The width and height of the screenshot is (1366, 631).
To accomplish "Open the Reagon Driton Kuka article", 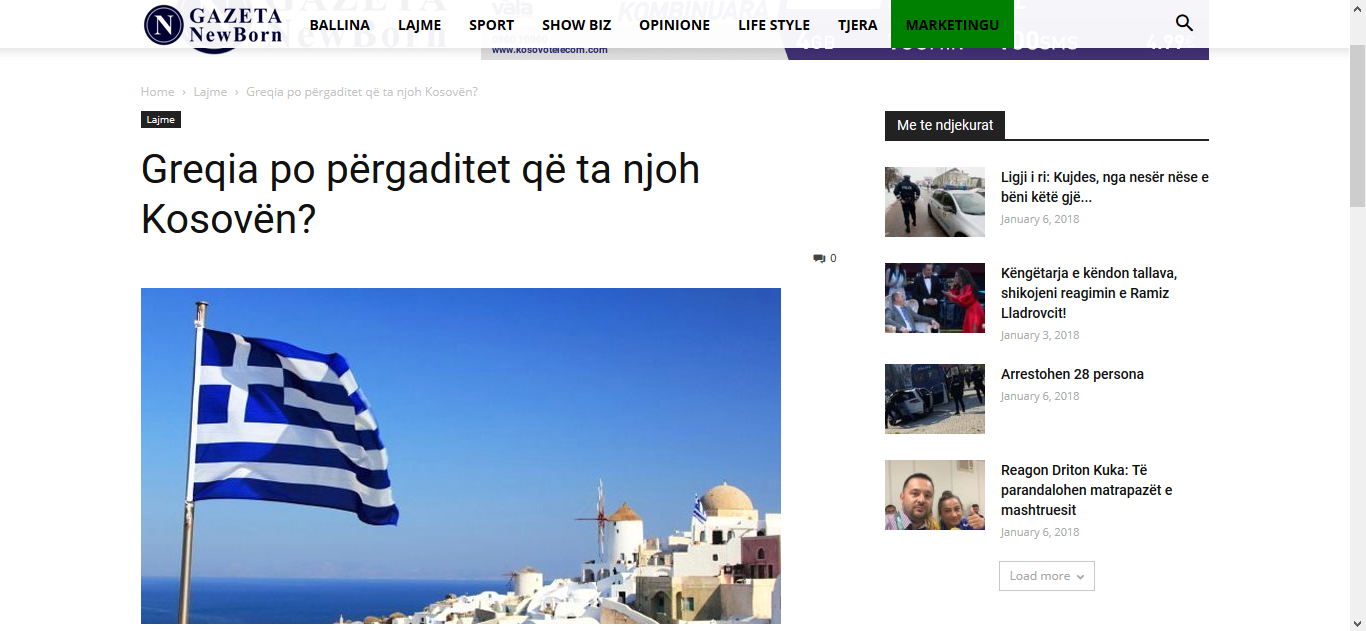I will click(1087, 490).
